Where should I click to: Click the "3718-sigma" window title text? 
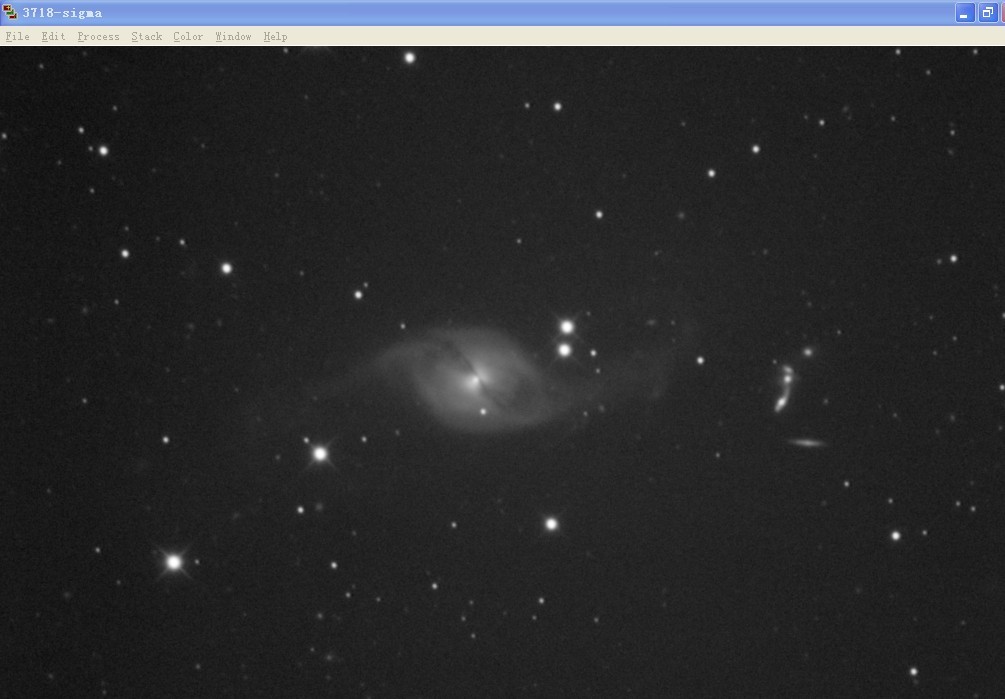click(62, 13)
